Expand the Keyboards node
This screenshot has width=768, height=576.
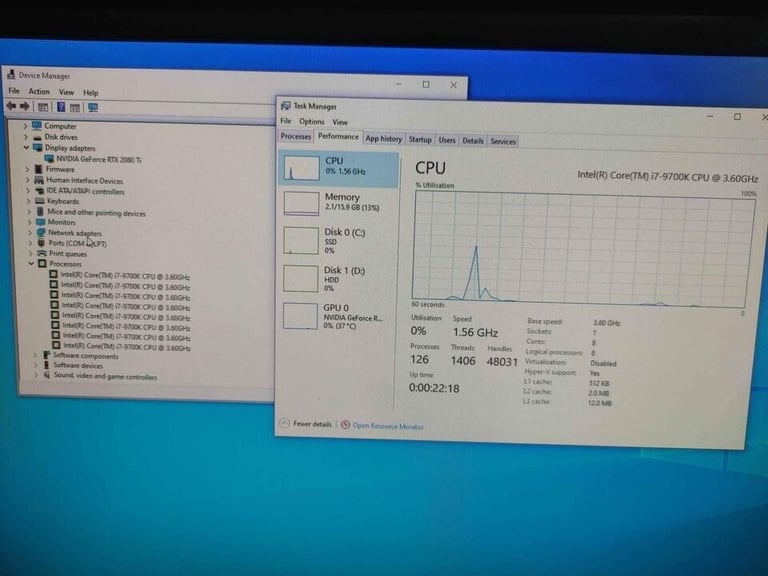28,201
